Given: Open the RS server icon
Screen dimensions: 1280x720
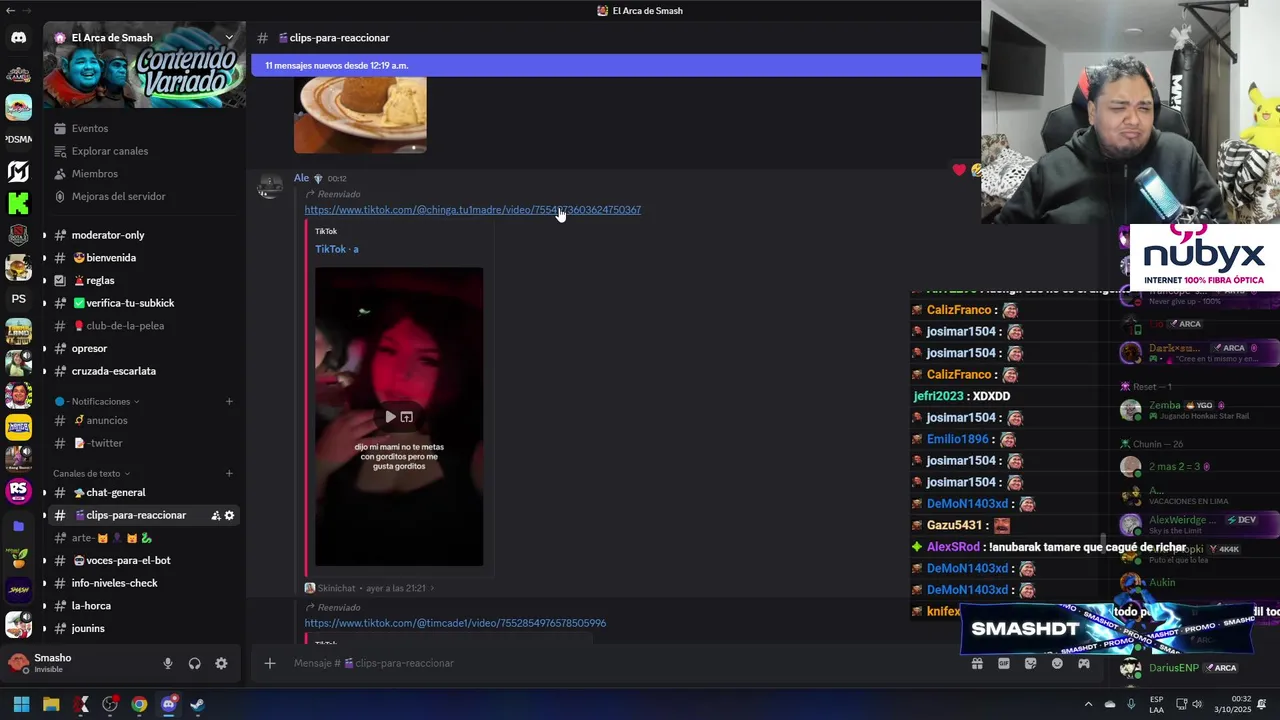Looking at the screenshot, I should click(x=18, y=491).
